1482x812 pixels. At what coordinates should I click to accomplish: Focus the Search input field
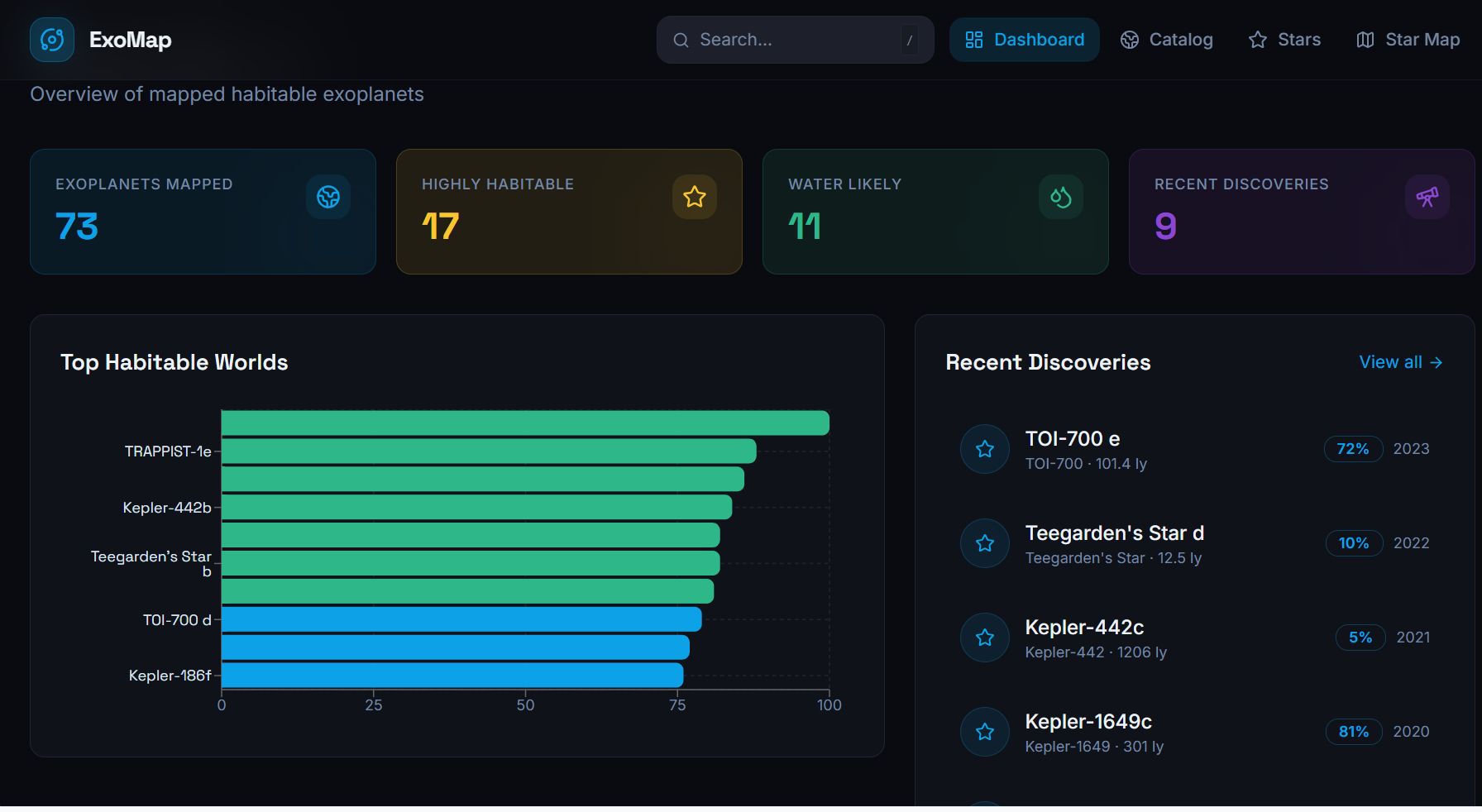coord(796,40)
